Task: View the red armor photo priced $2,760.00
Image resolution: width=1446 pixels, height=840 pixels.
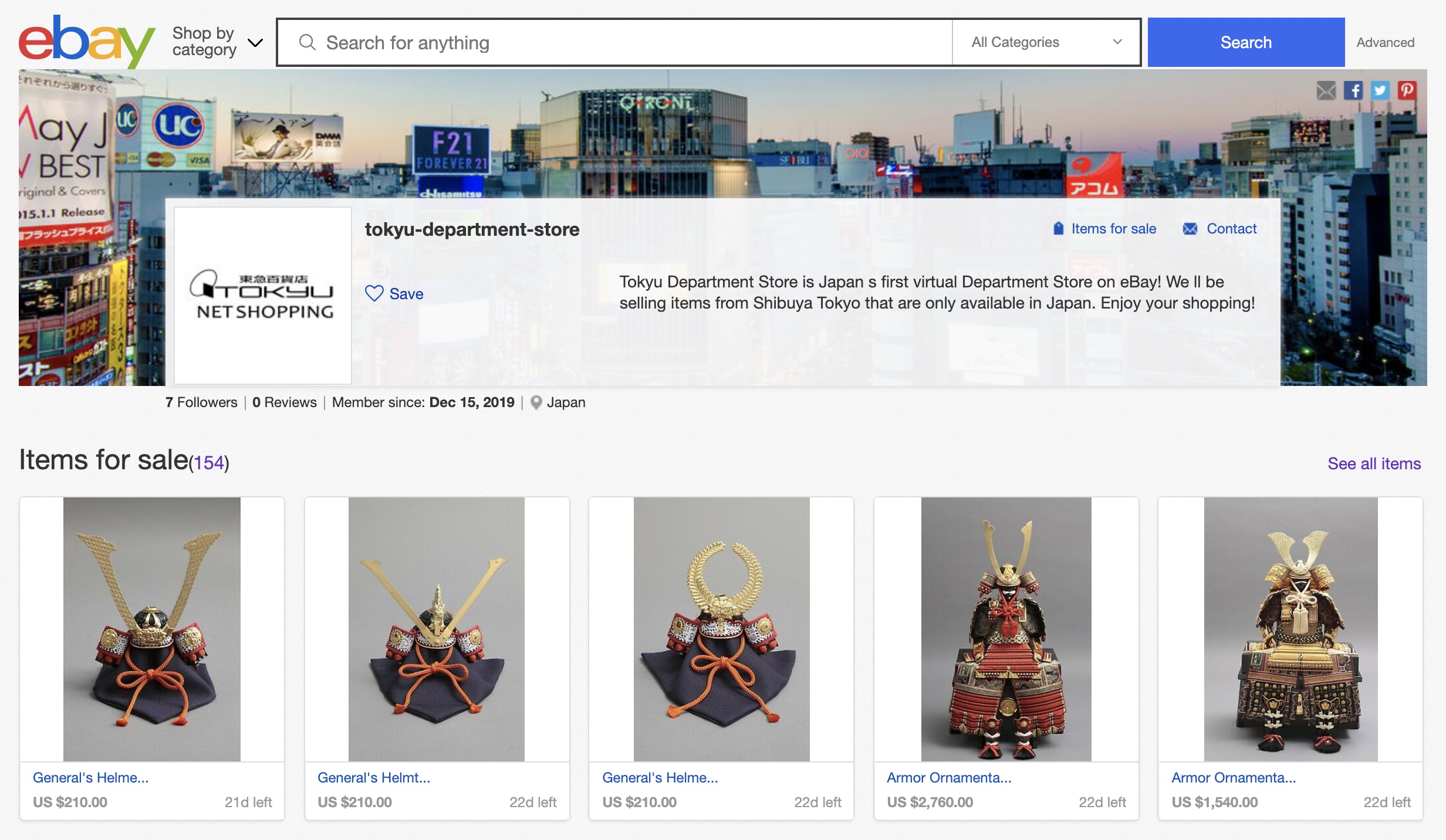Action: pos(1006,629)
